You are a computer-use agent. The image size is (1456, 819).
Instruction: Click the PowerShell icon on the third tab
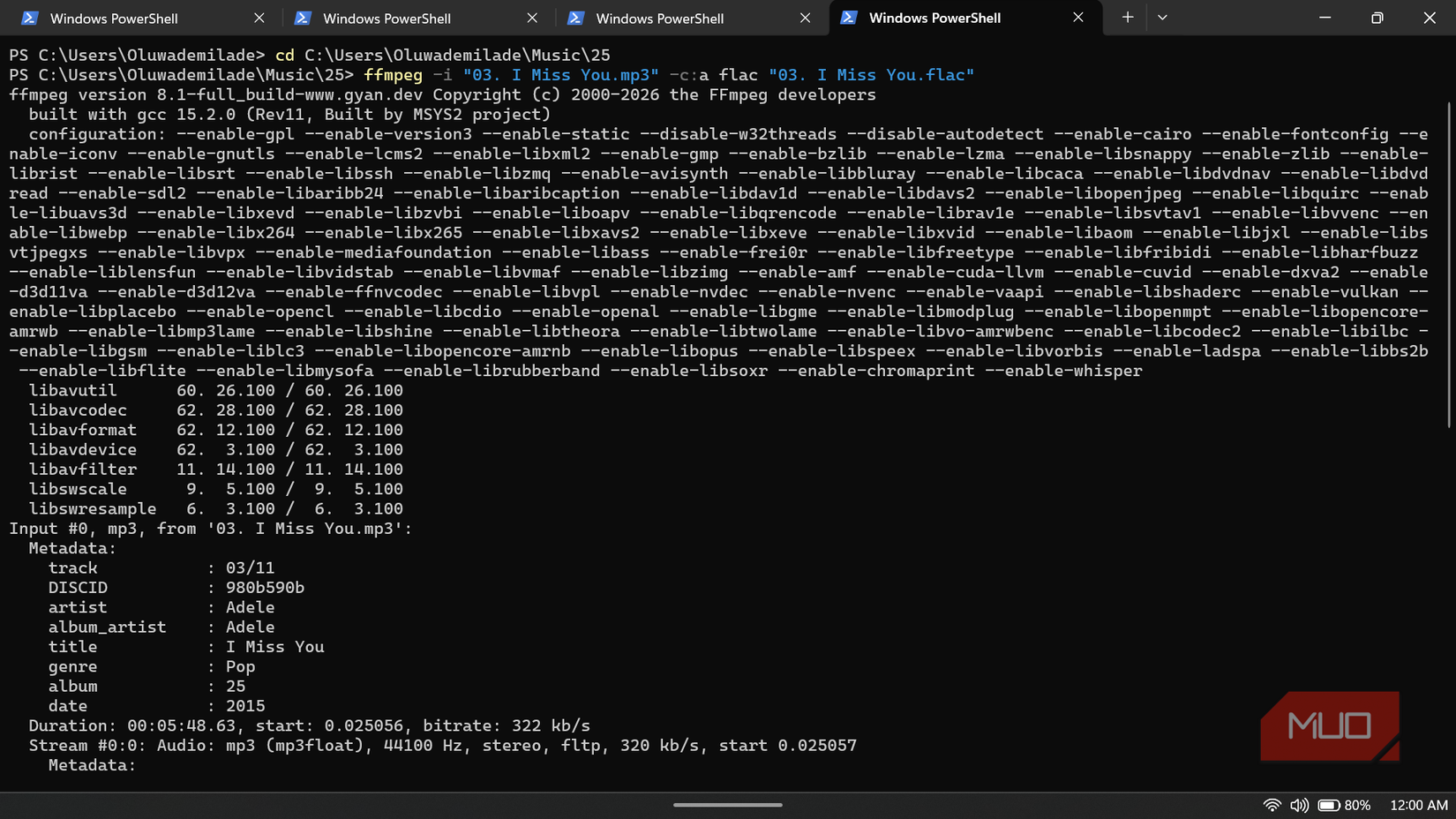pos(577,18)
